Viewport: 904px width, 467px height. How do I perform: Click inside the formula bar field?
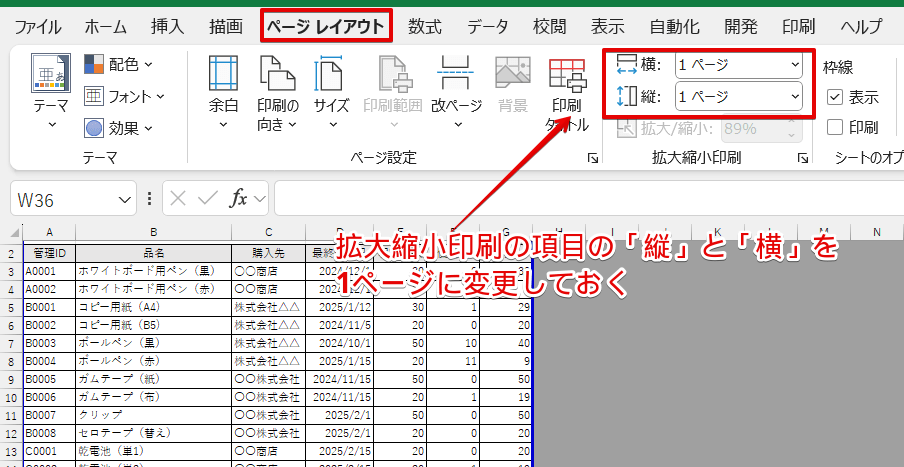click(589, 199)
